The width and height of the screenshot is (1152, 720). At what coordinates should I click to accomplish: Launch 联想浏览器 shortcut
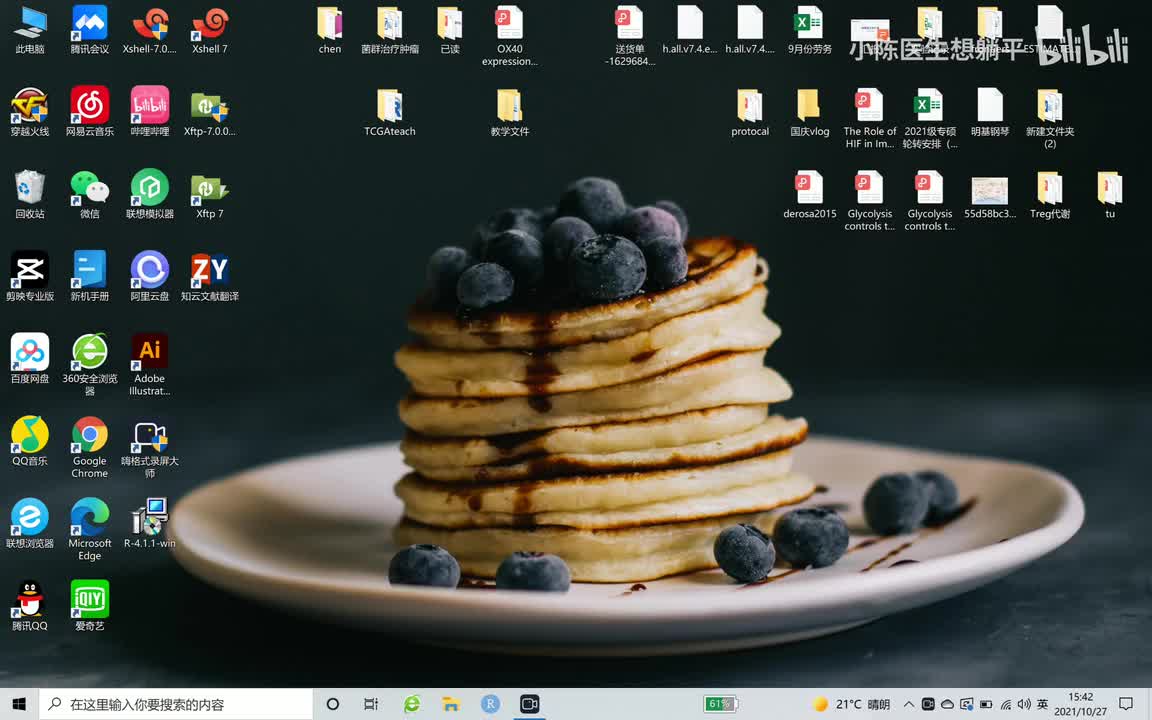tap(30, 524)
